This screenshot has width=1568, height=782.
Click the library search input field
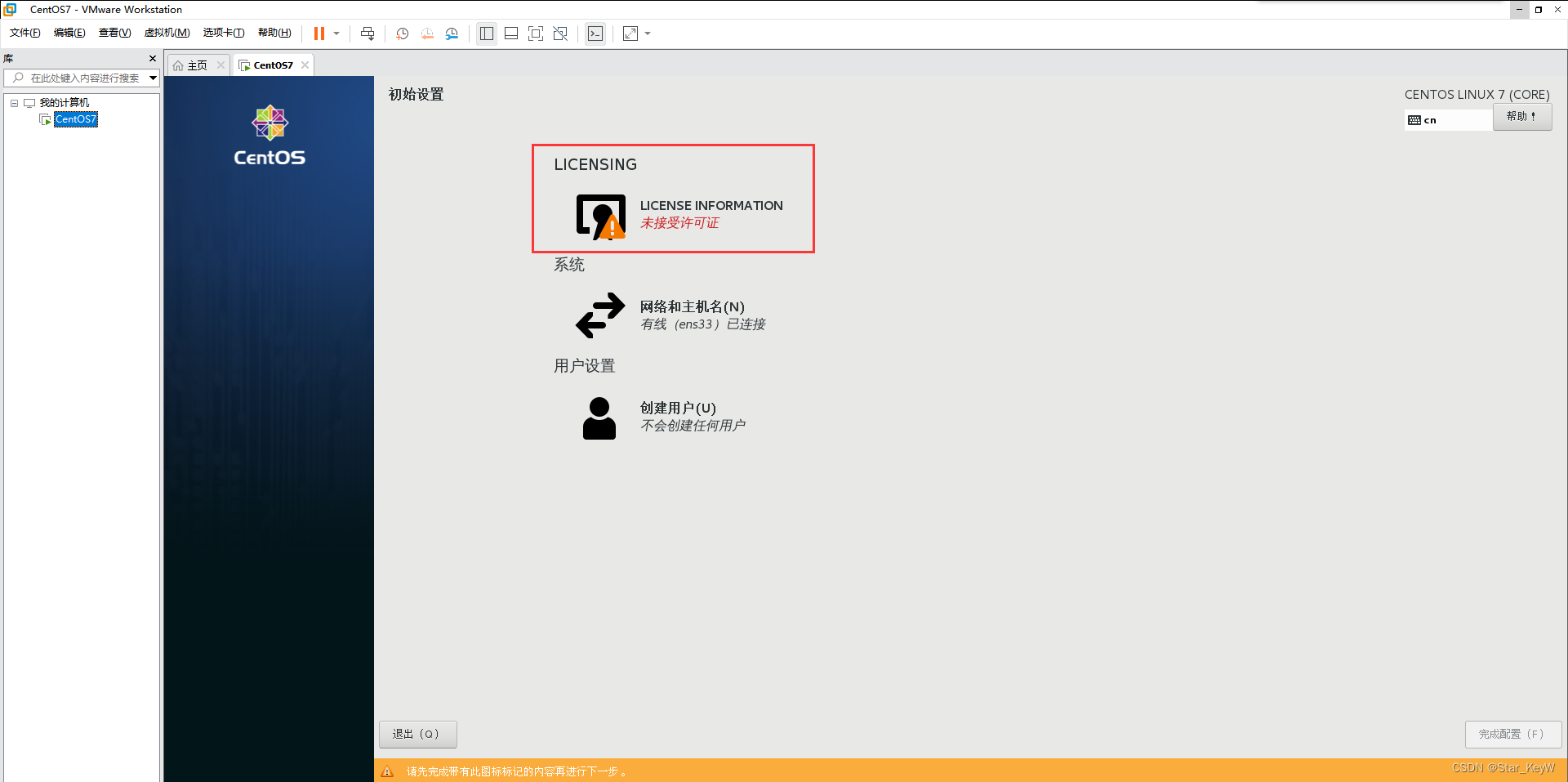point(82,78)
